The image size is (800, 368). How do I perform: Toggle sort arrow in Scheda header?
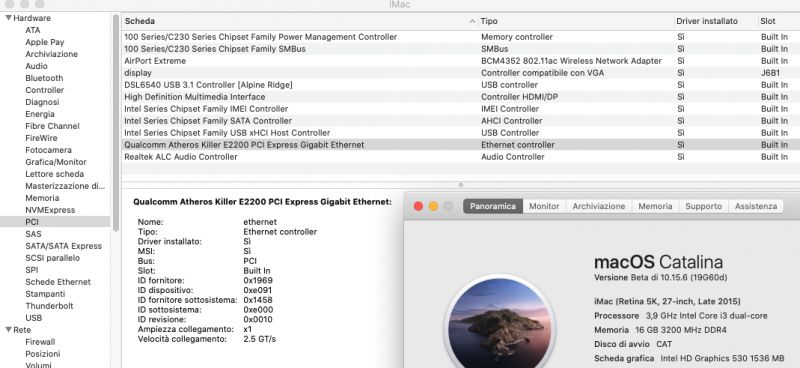[x=472, y=21]
